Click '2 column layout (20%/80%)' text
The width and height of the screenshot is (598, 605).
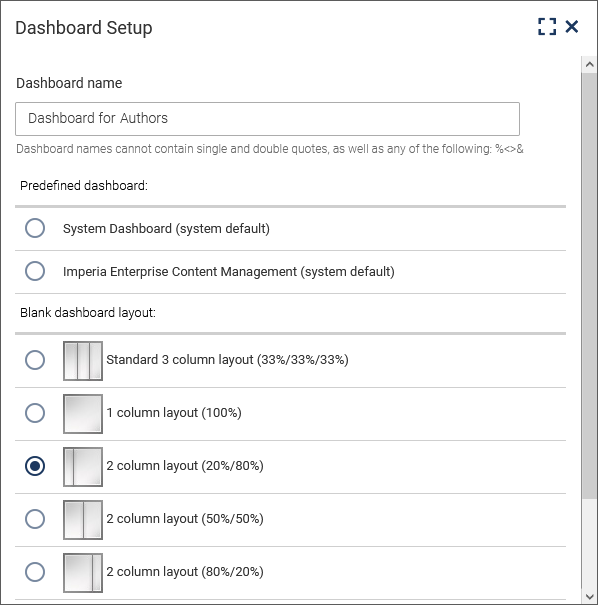[x=185, y=466]
